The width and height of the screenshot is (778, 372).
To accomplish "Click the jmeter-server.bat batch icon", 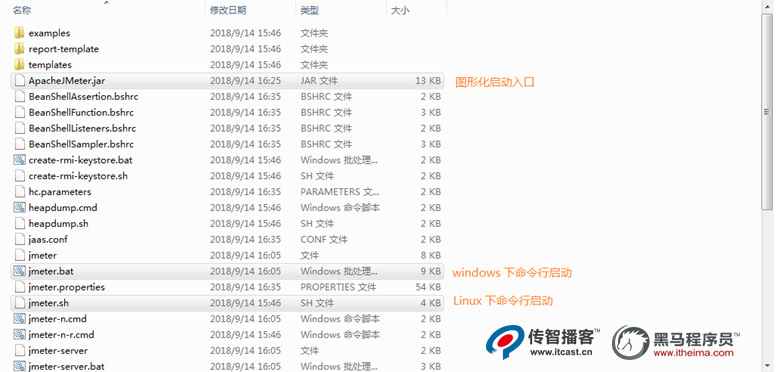I will click(x=19, y=367).
